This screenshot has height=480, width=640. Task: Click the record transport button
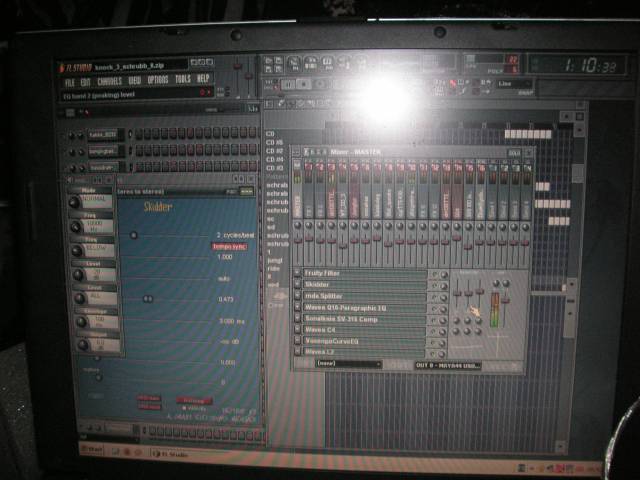click(320, 84)
